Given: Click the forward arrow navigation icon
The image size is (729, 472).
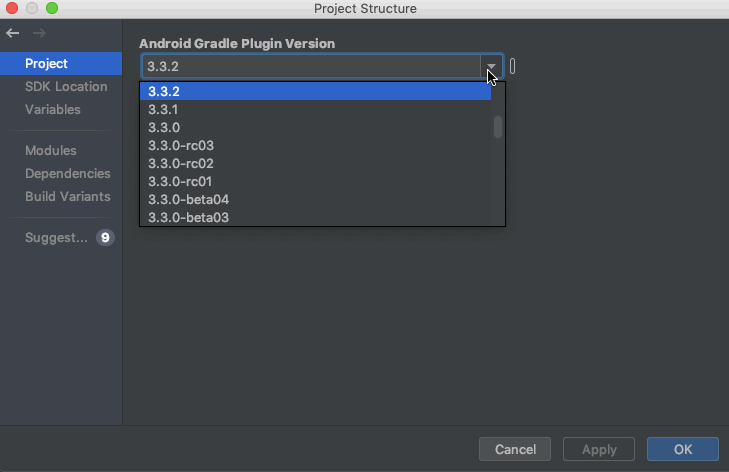Looking at the screenshot, I should pyautogui.click(x=39, y=33).
